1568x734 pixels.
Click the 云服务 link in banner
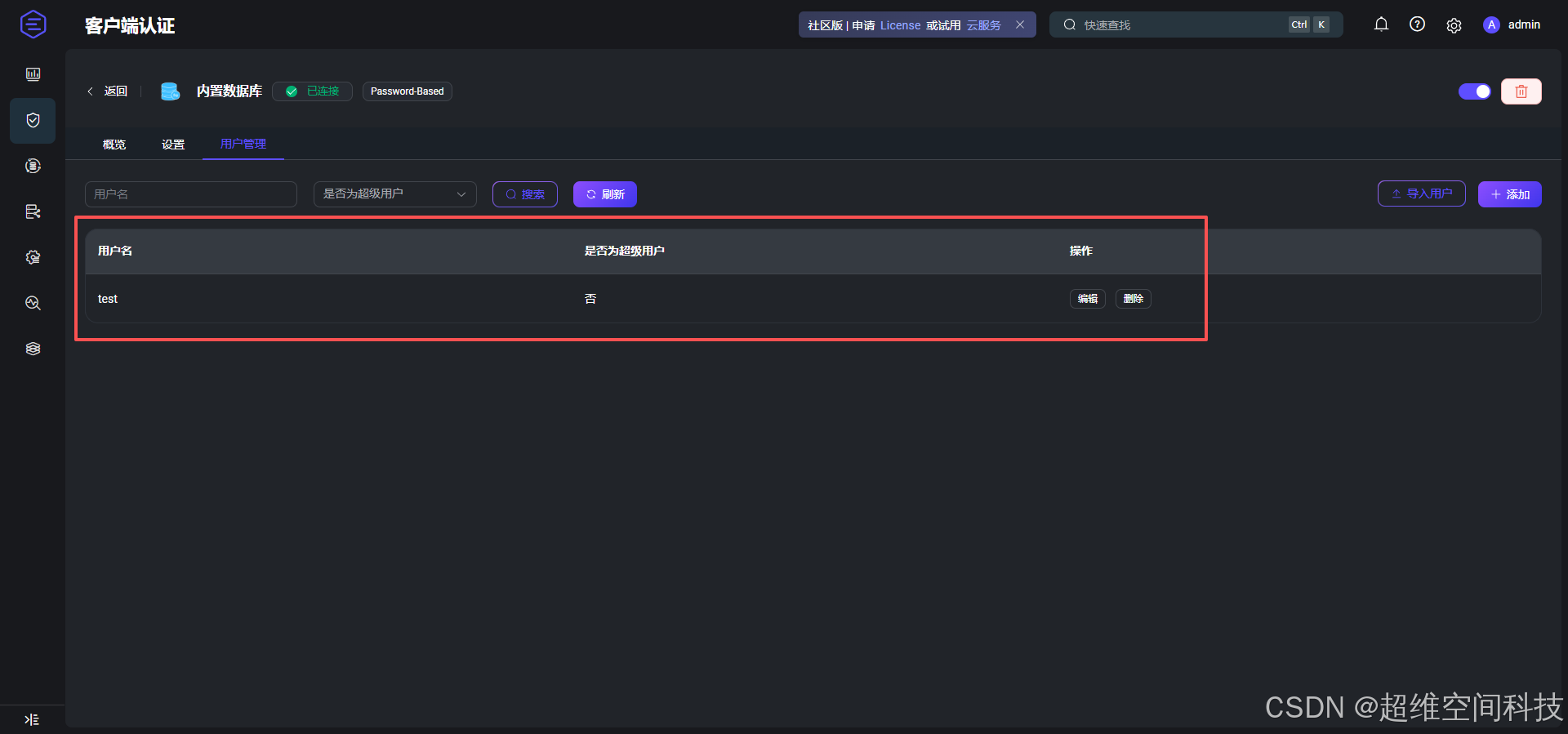tap(984, 25)
